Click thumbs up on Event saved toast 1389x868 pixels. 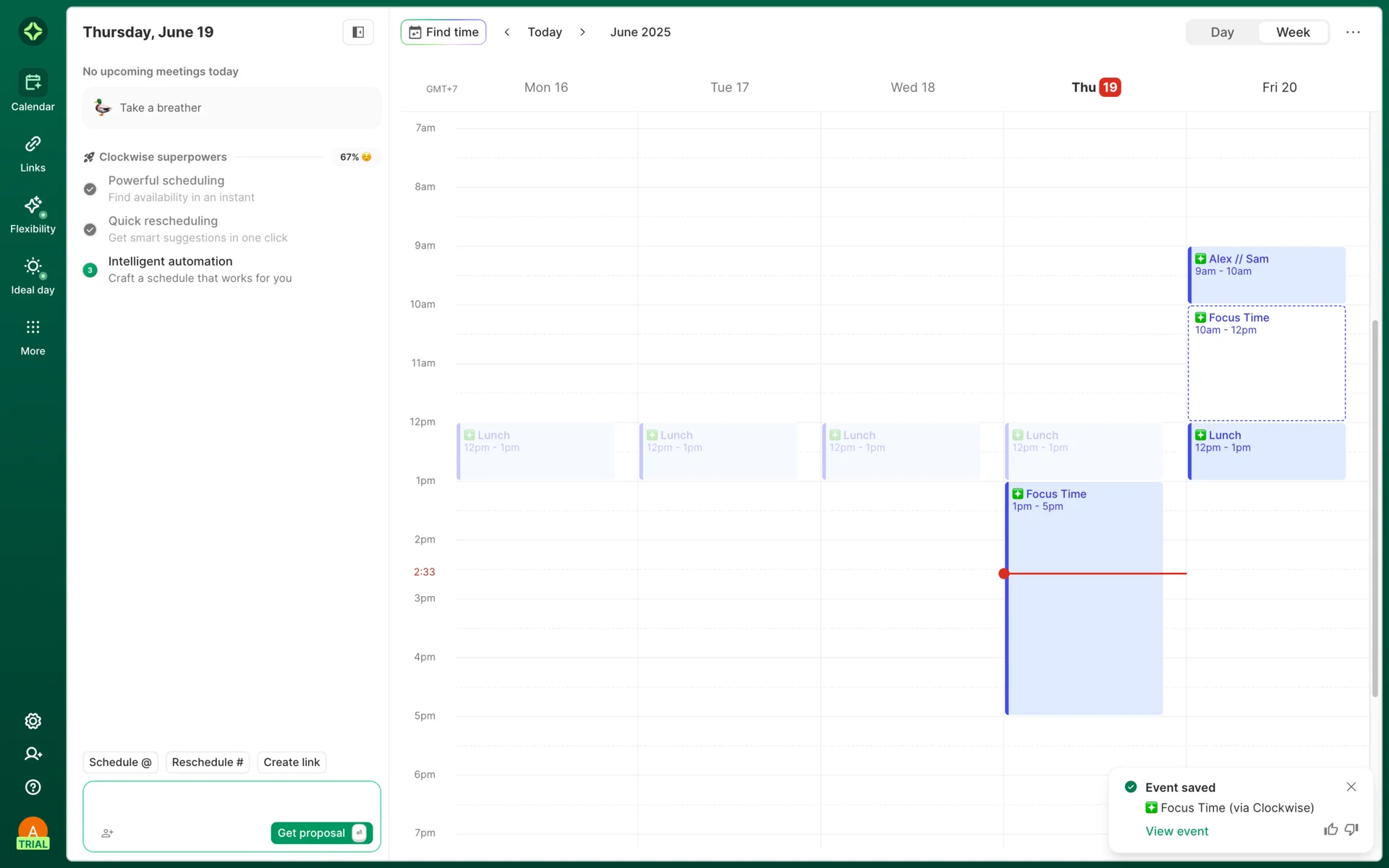click(x=1330, y=830)
